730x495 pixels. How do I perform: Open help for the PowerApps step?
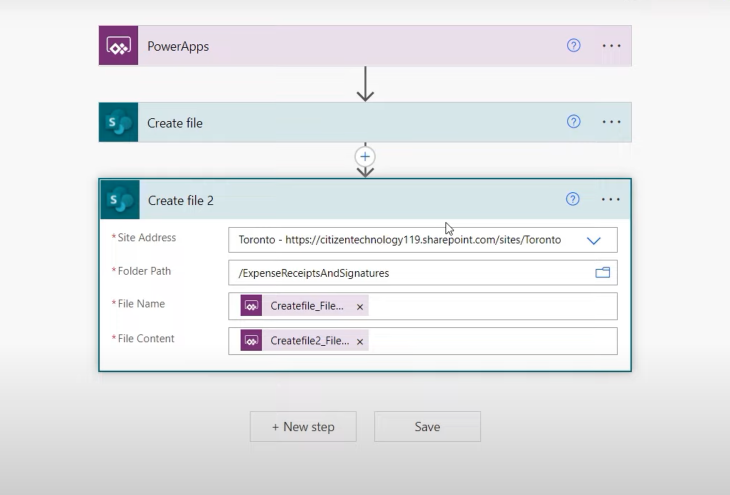[x=574, y=46]
